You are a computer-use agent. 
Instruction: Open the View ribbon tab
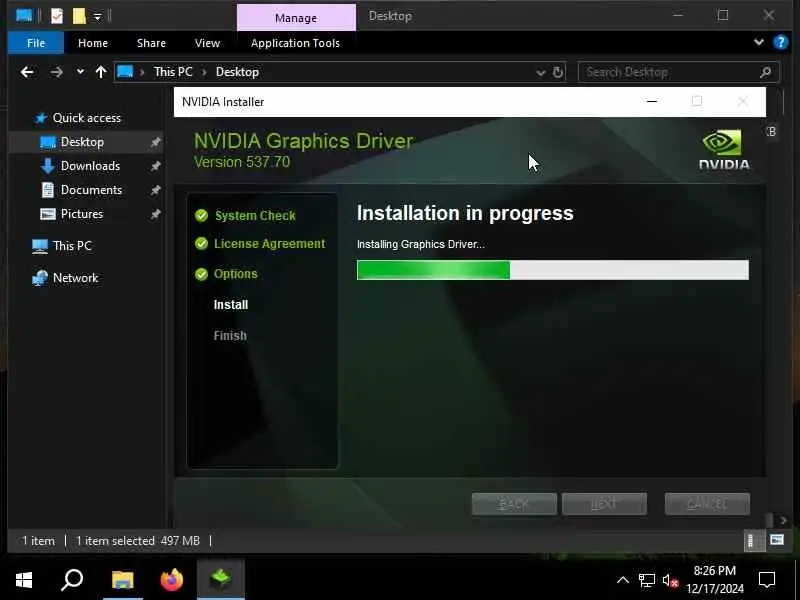pyautogui.click(x=207, y=43)
